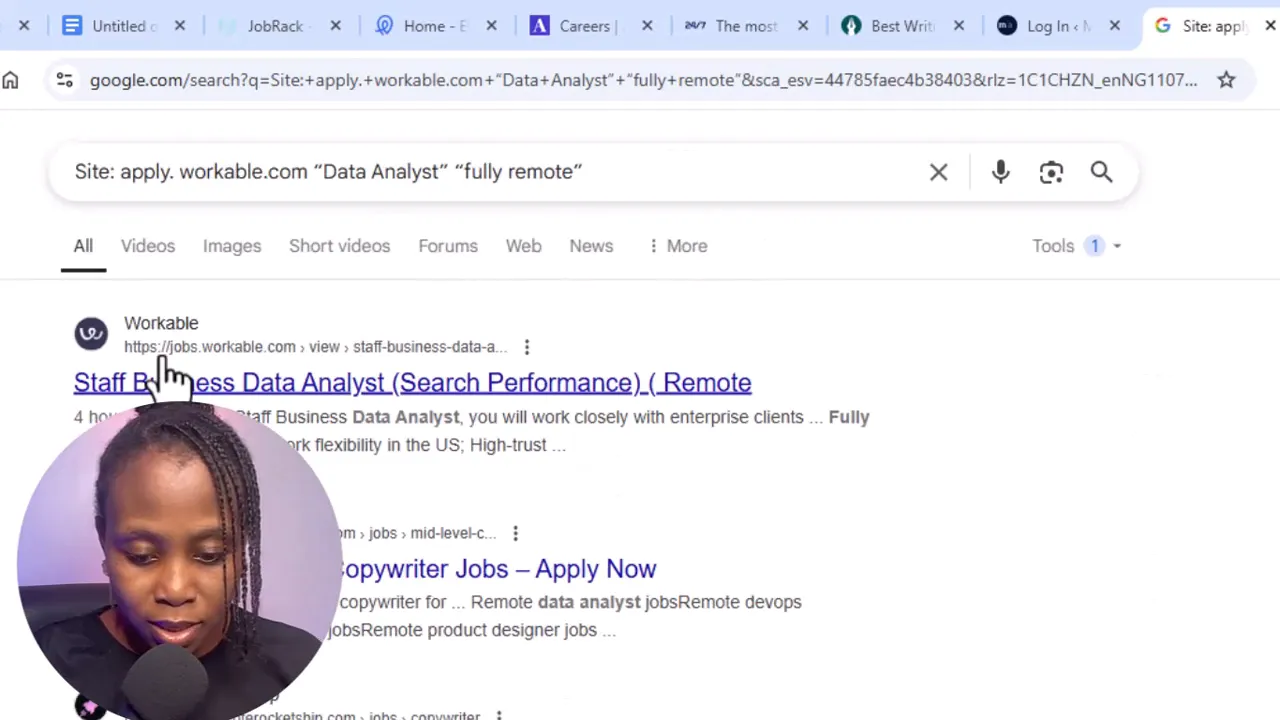Click the magnifying glass search button
This screenshot has width=1280, height=720.
pos(1101,172)
